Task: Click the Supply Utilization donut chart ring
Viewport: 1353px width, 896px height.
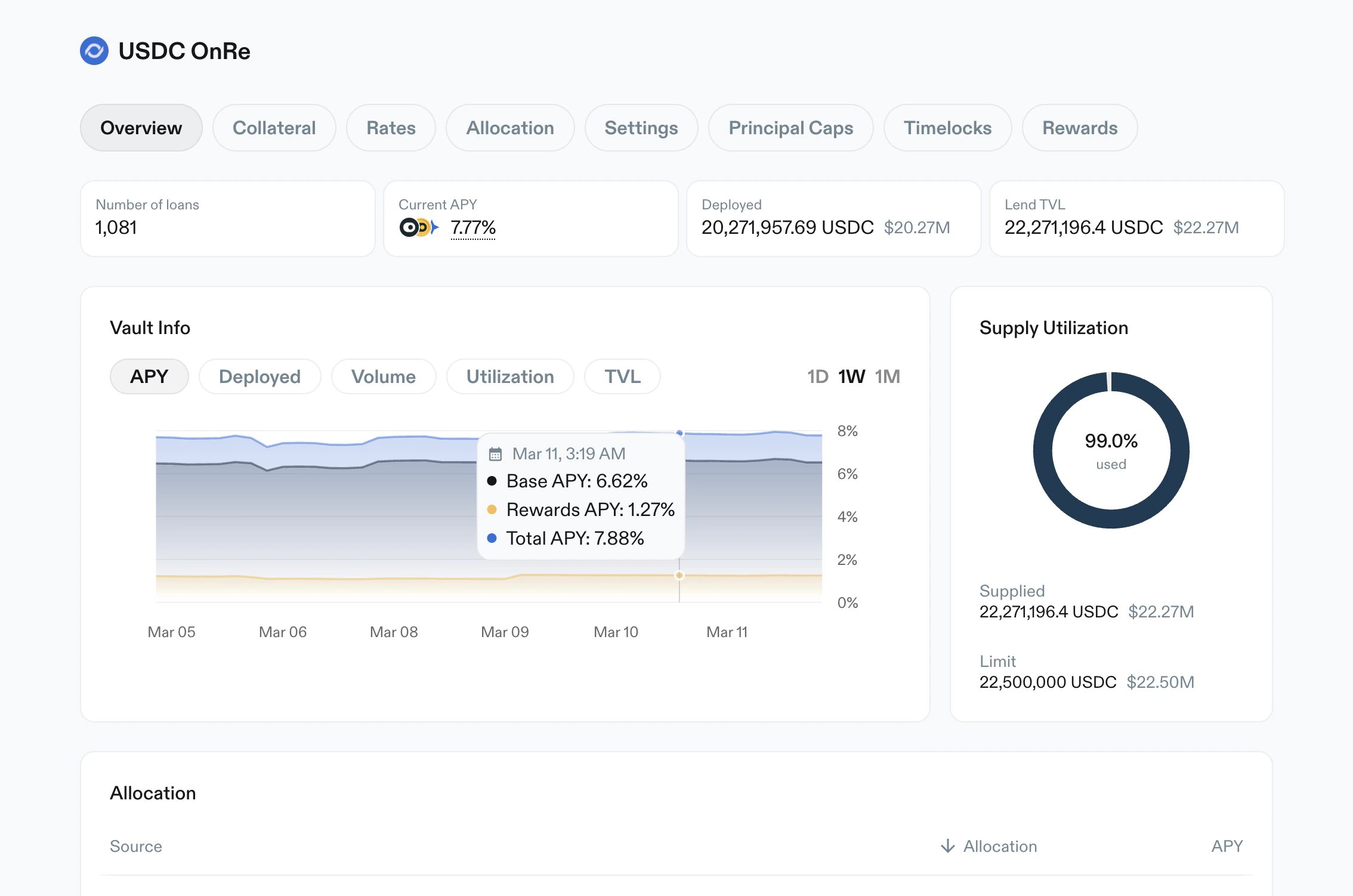Action: click(x=1043, y=450)
